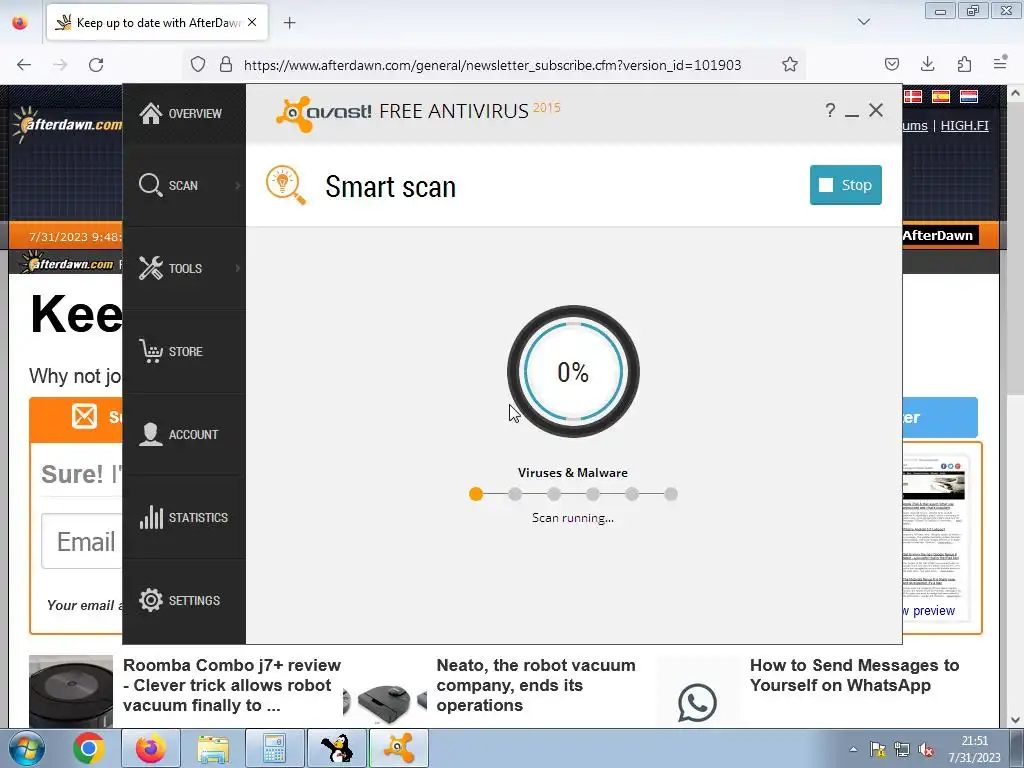Show site security padlock info
This screenshot has width=1024, height=768.
coord(225,65)
